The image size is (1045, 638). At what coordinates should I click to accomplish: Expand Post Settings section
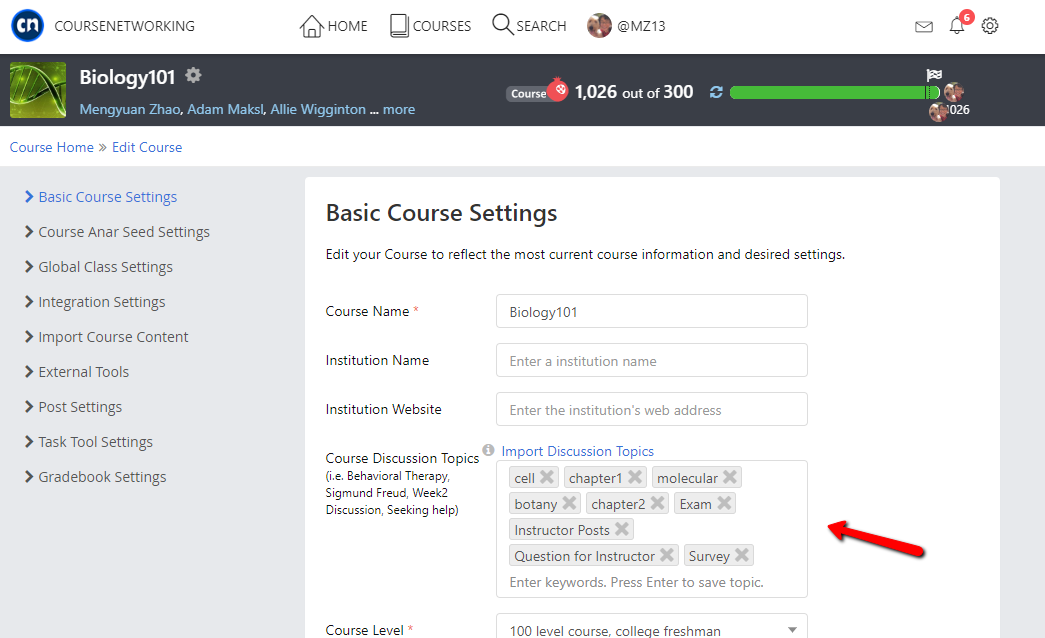coord(80,407)
